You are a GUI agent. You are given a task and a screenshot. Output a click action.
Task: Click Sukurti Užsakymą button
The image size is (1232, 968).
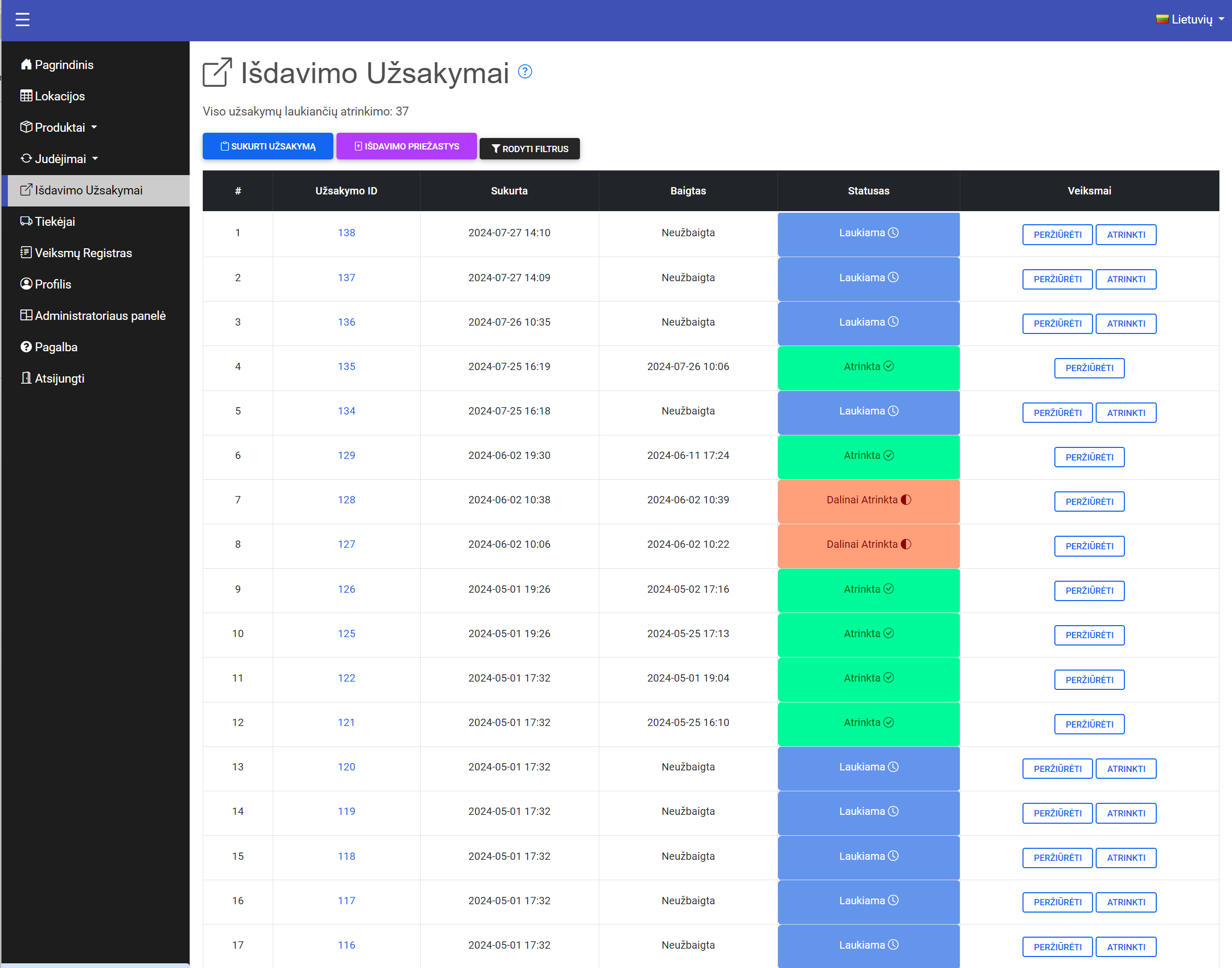[x=268, y=146]
